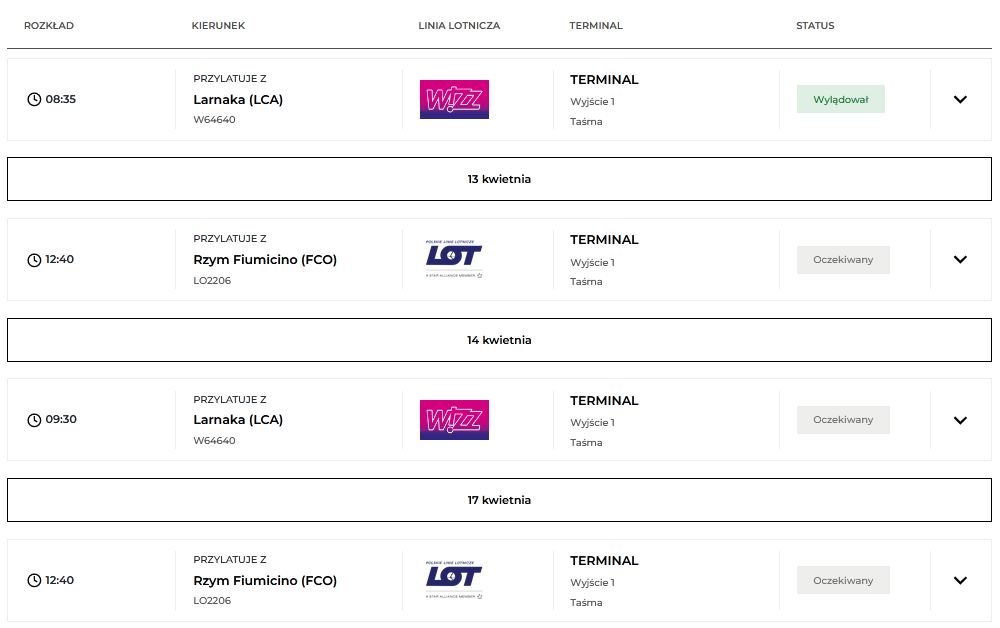The height and width of the screenshot is (628, 1000).
Task: Click Oczekiwany status of 09:30 Larnaka flight
Action: 843,420
